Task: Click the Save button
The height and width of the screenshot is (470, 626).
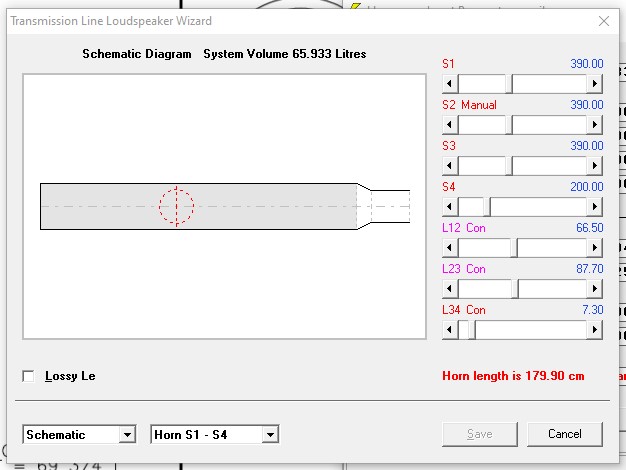Action: click(479, 434)
